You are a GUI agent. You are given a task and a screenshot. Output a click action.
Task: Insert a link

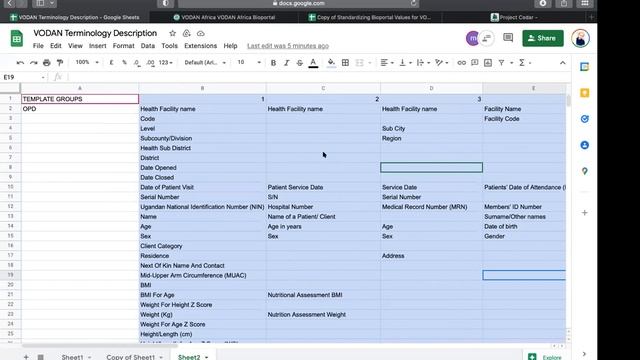tap(461, 63)
